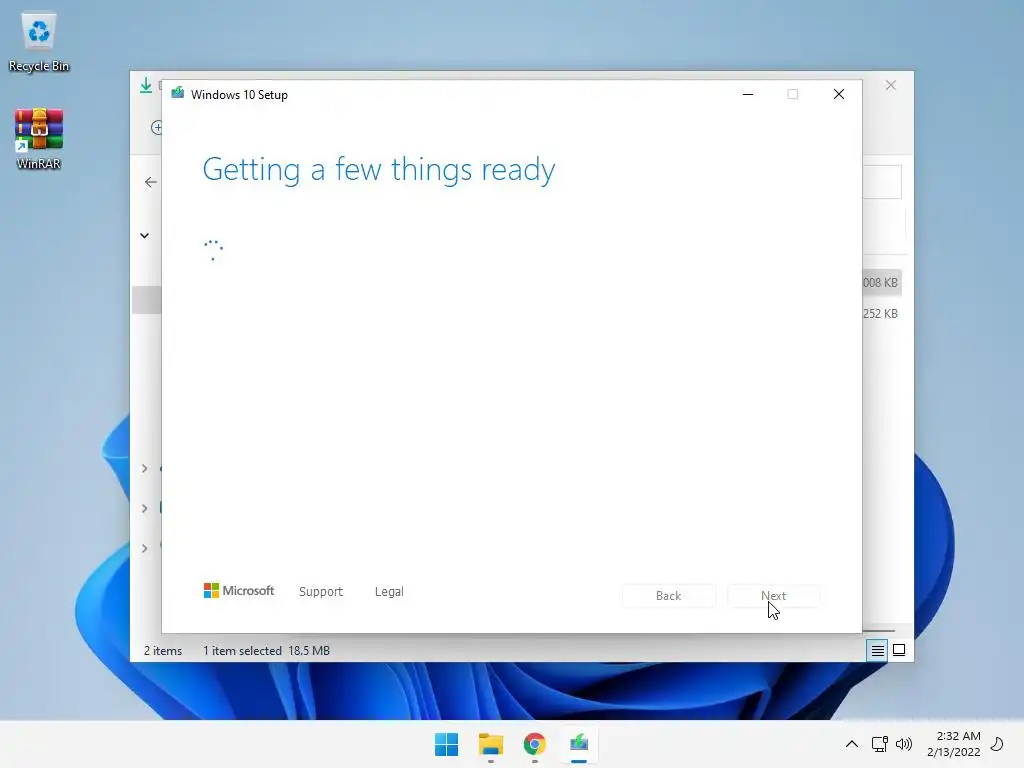Open the volume speaker tray icon
Viewport: 1024px width, 768px height.
pyautogui.click(x=904, y=744)
